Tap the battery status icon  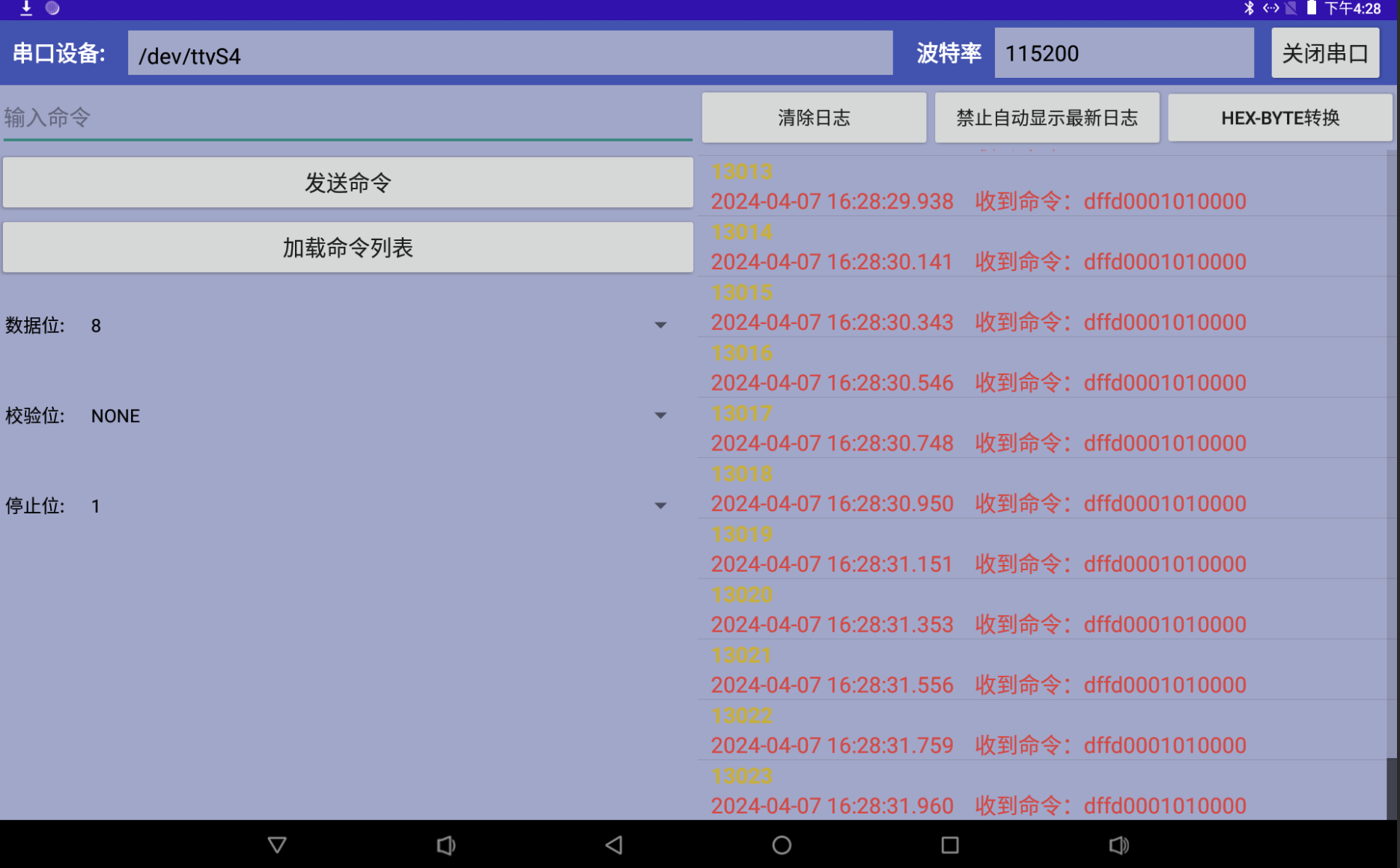(x=1312, y=8)
